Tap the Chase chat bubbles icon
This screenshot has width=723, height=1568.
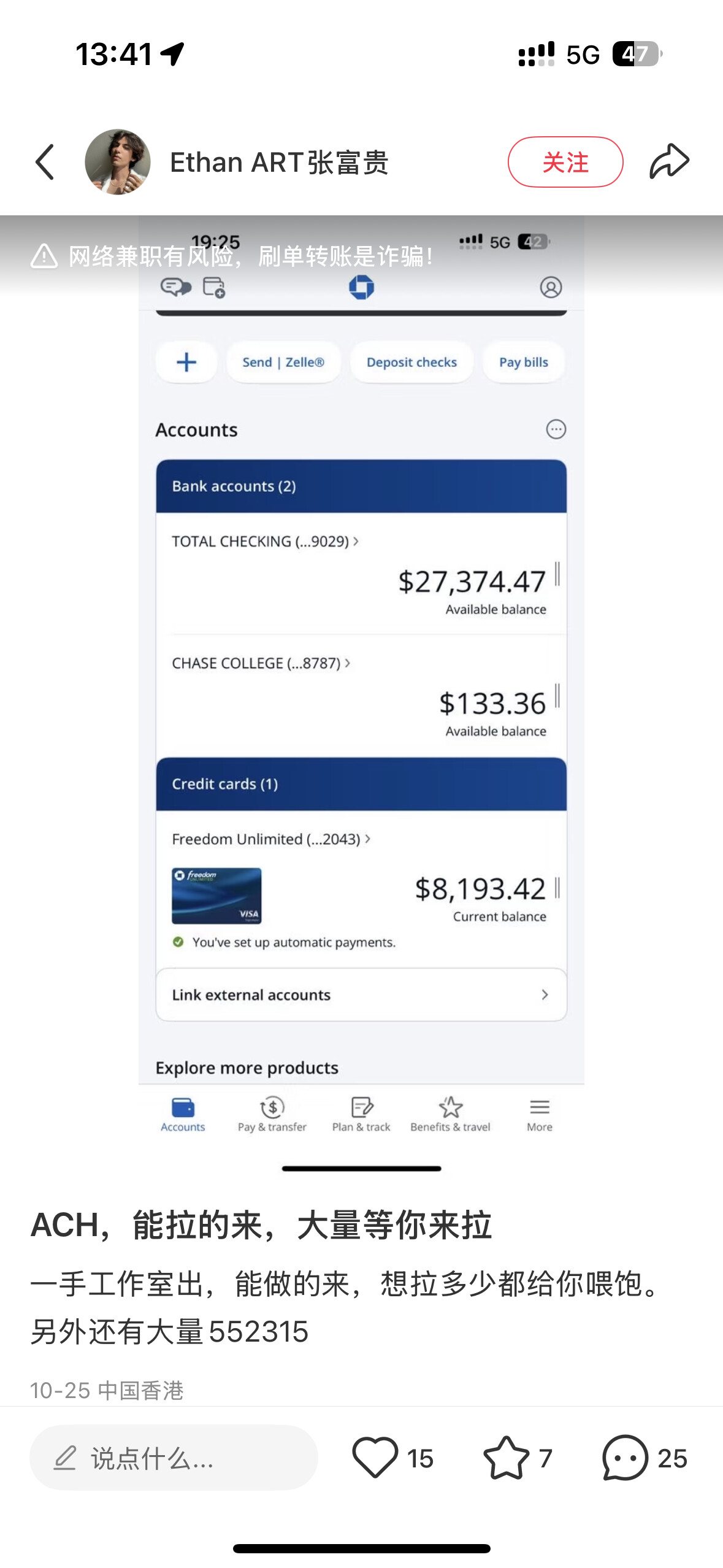pyautogui.click(x=175, y=287)
